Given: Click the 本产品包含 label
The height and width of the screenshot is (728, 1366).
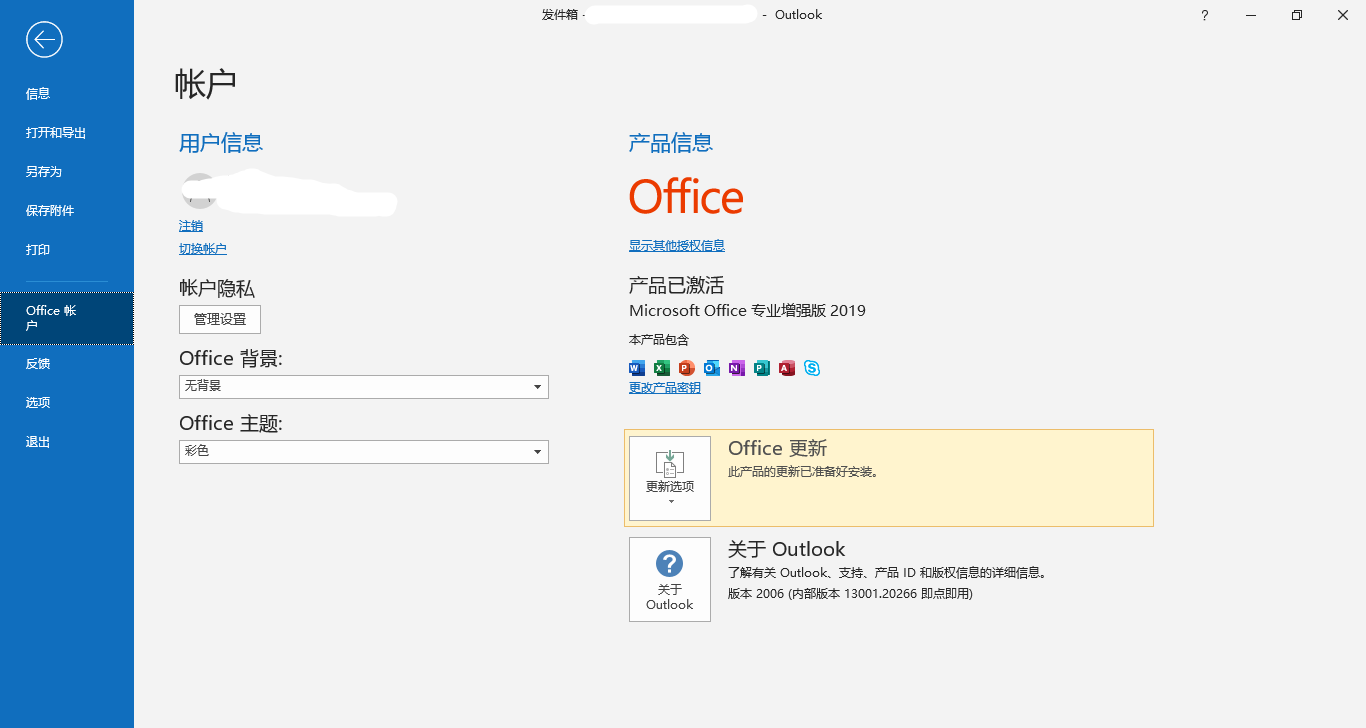Looking at the screenshot, I should tap(659, 340).
